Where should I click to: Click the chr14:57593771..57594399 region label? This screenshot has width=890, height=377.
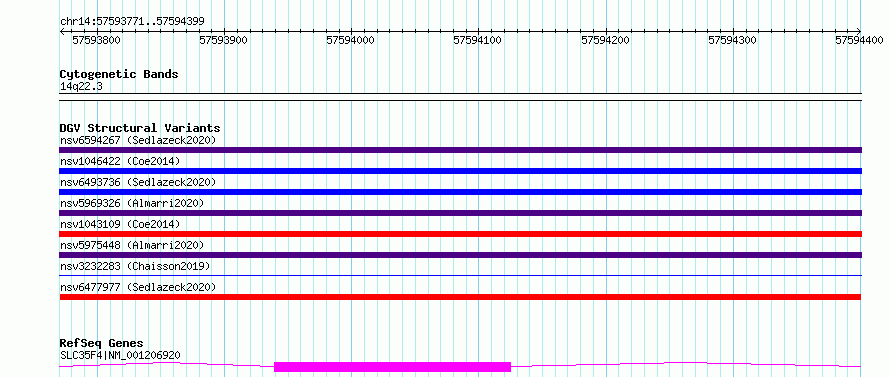point(132,22)
